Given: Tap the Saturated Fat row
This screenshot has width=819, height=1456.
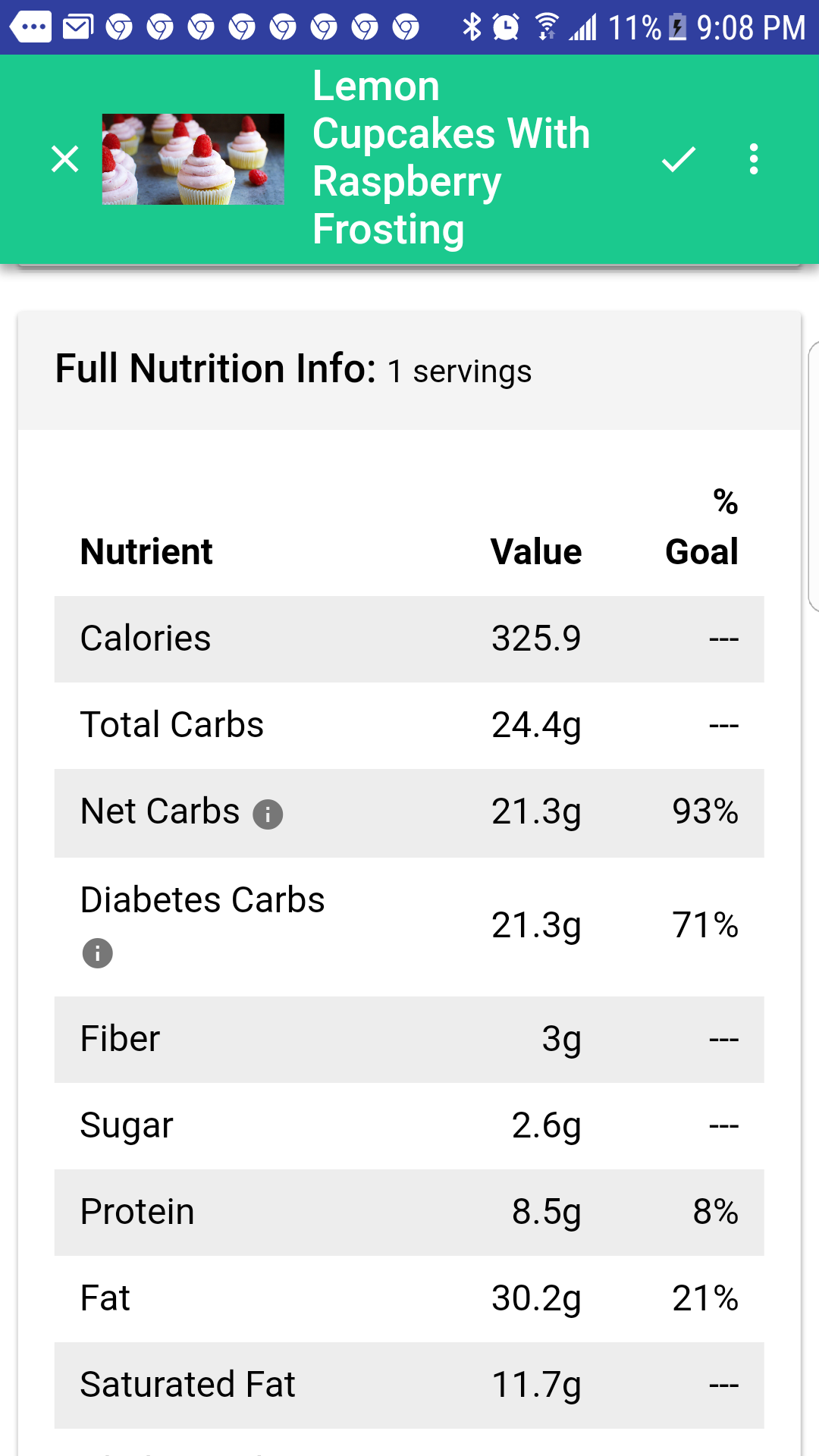Looking at the screenshot, I should (409, 1385).
